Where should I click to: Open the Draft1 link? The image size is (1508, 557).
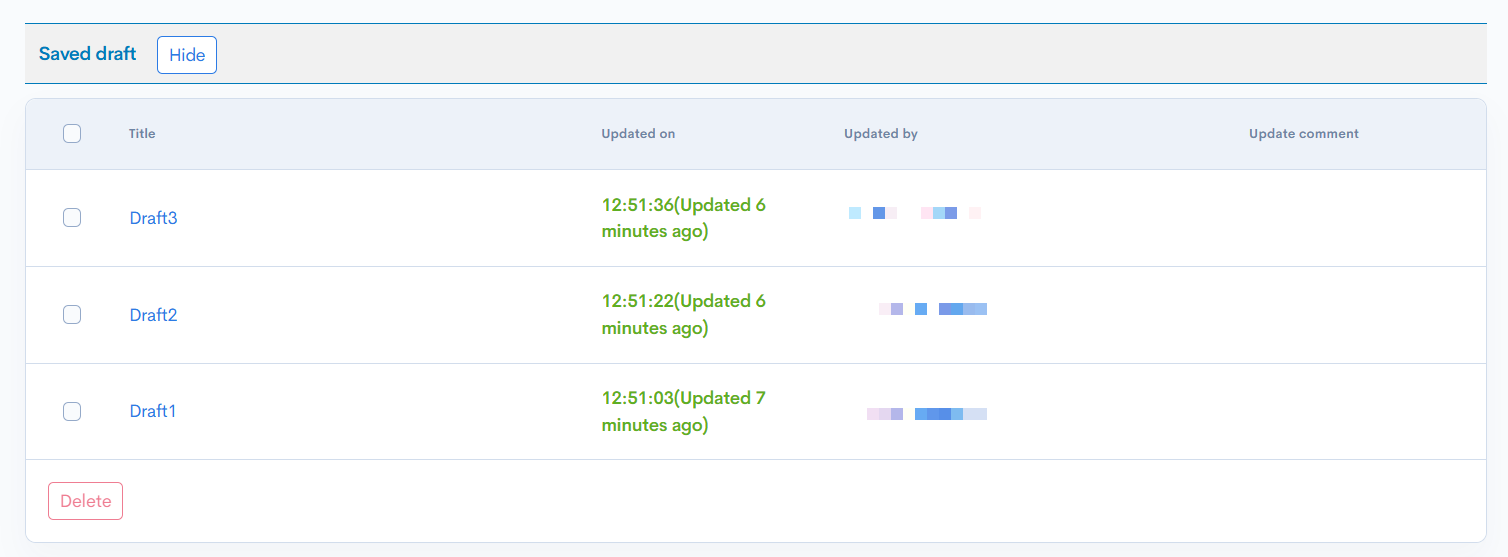pos(153,411)
